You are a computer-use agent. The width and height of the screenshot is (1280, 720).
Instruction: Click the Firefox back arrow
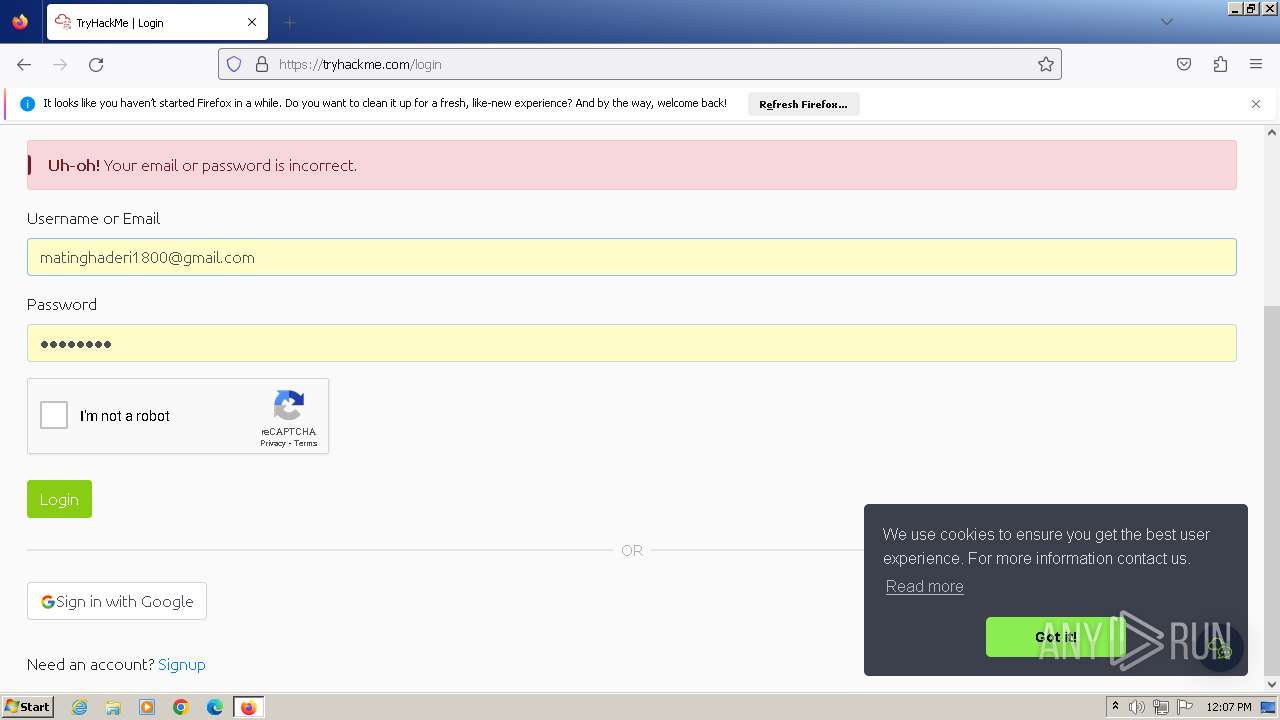click(24, 64)
